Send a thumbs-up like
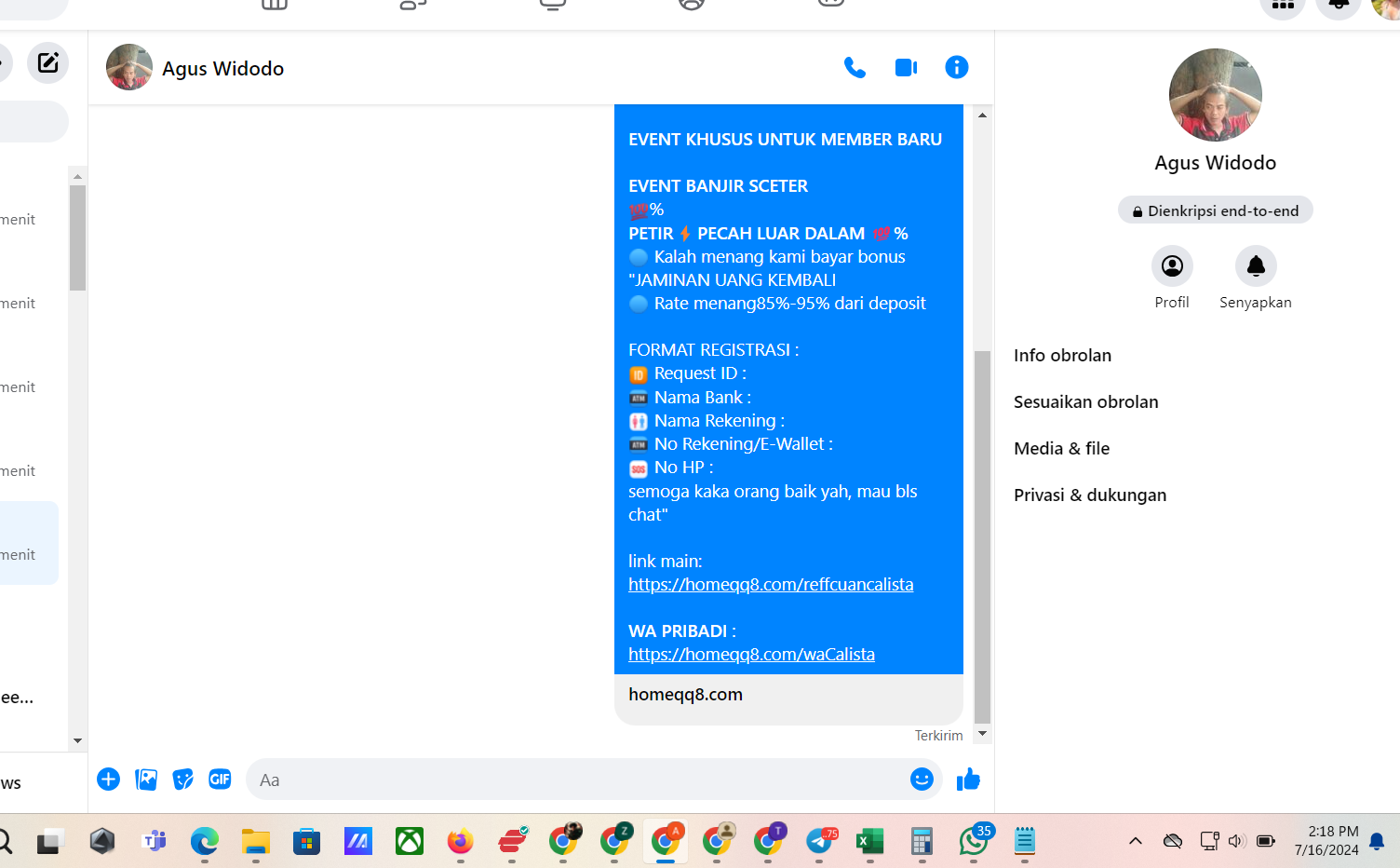The height and width of the screenshot is (868, 1400). (x=968, y=780)
